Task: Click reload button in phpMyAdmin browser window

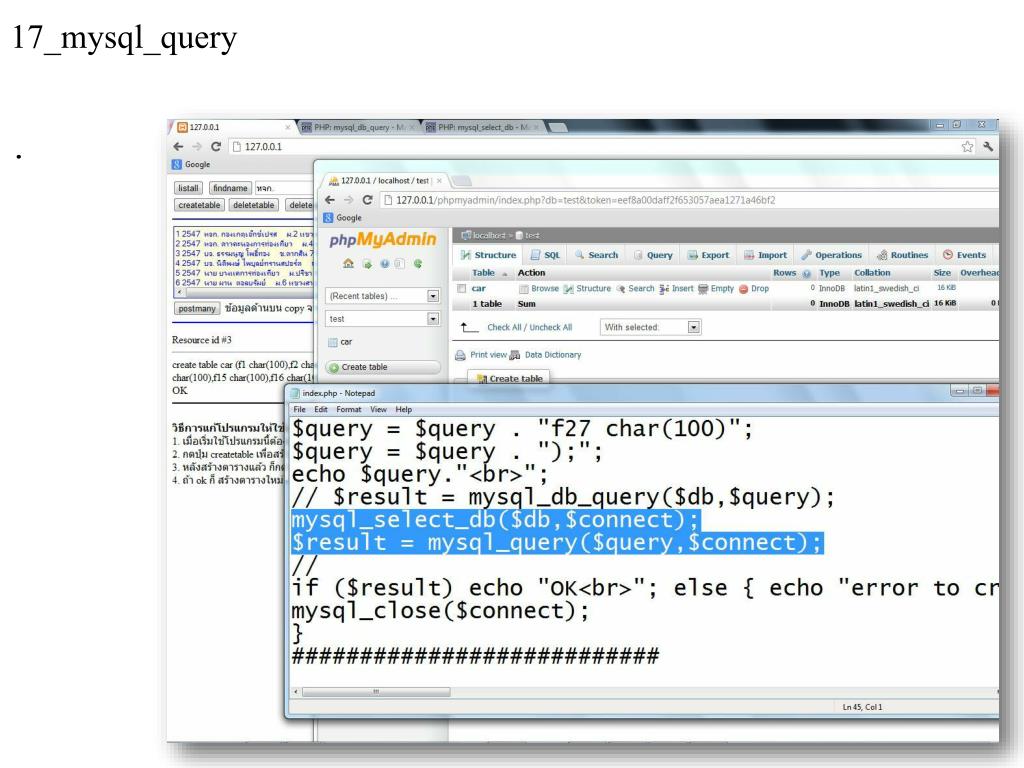Action: point(368,200)
